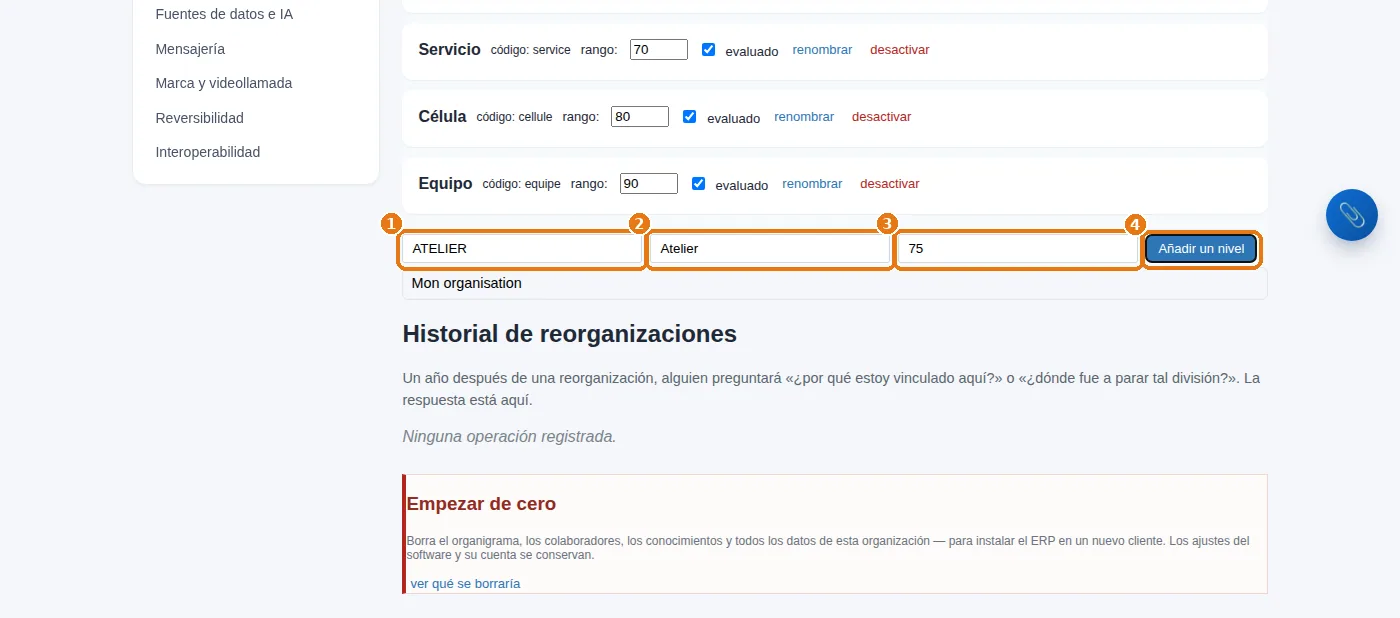Go to Marca y videollamada settings
Image resolution: width=1400 pixels, height=618 pixels.
(x=224, y=83)
